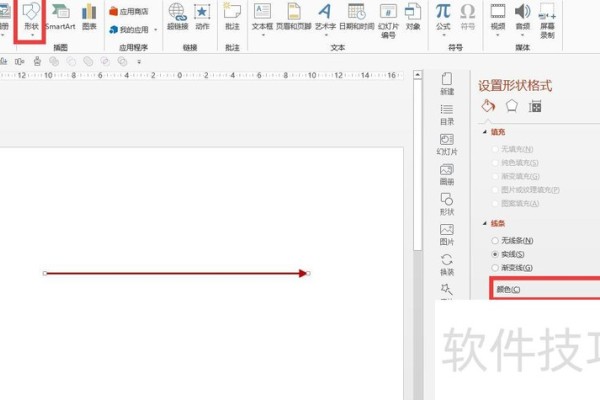The width and height of the screenshot is (600, 400).
Task: Open the customize quick access toolbar arrow
Action: click(139, 62)
